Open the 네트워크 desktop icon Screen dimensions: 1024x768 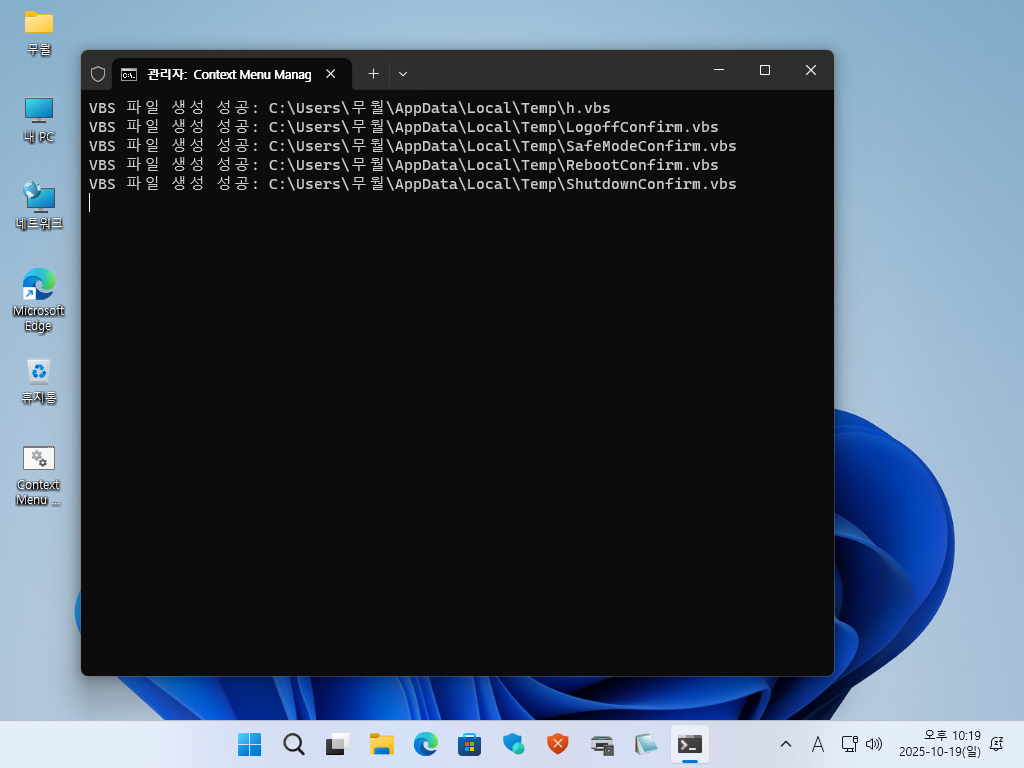(39, 206)
